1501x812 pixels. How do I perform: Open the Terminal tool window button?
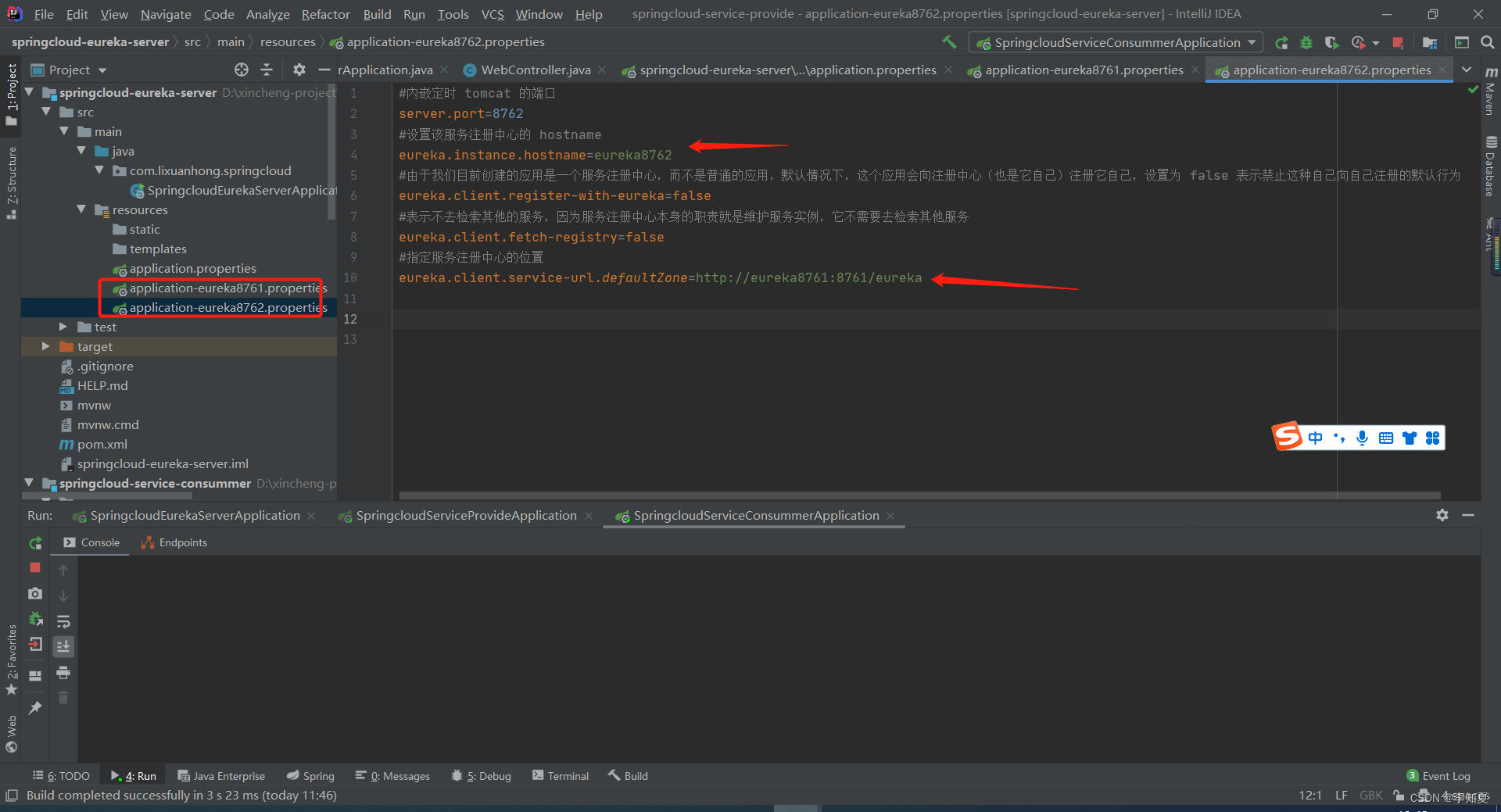coord(560,776)
